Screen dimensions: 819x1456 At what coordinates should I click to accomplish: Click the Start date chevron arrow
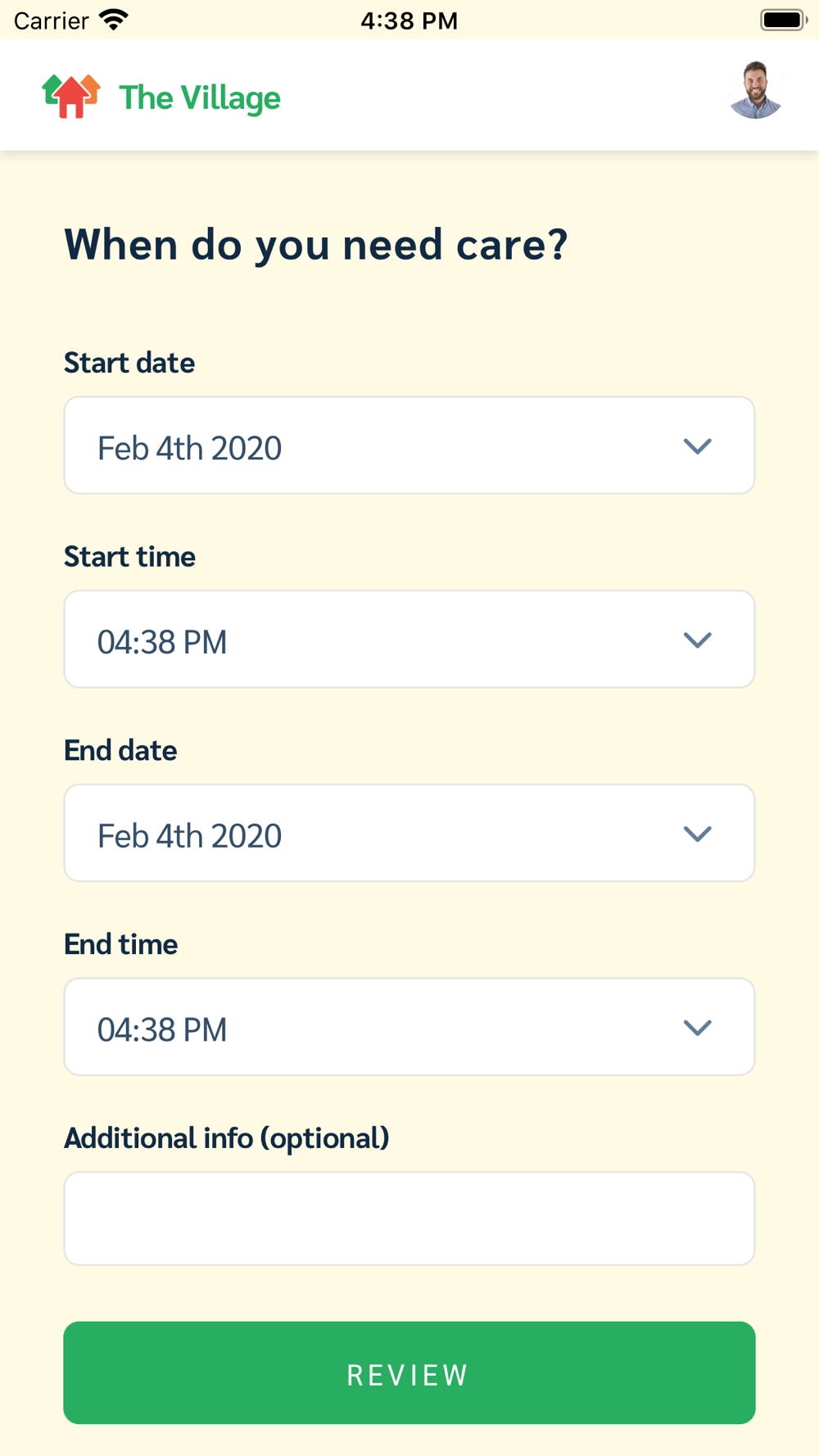tap(697, 446)
